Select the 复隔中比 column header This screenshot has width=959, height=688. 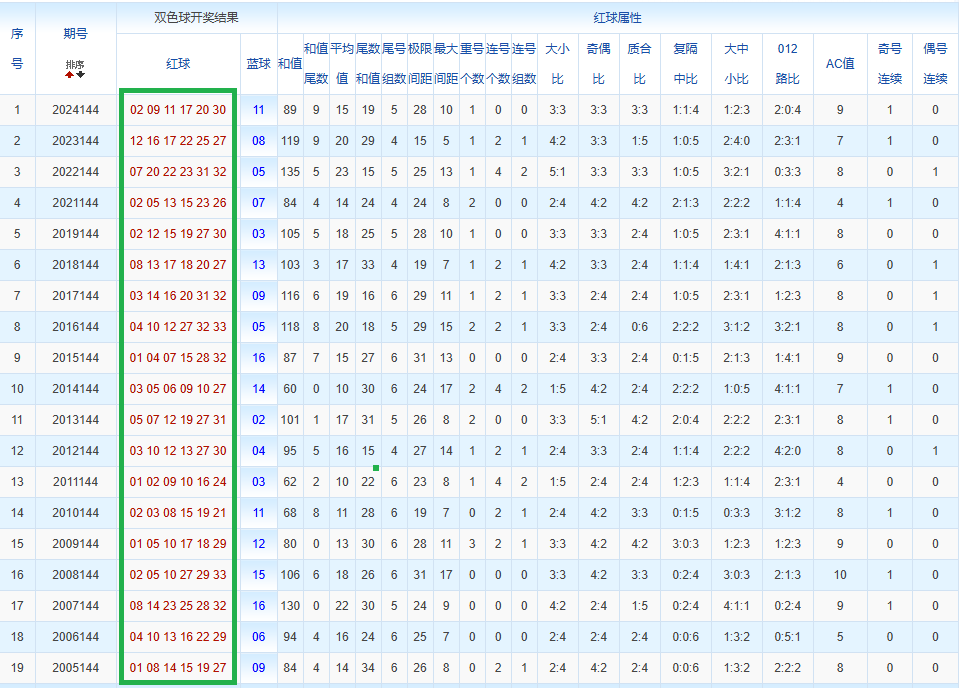tap(685, 64)
